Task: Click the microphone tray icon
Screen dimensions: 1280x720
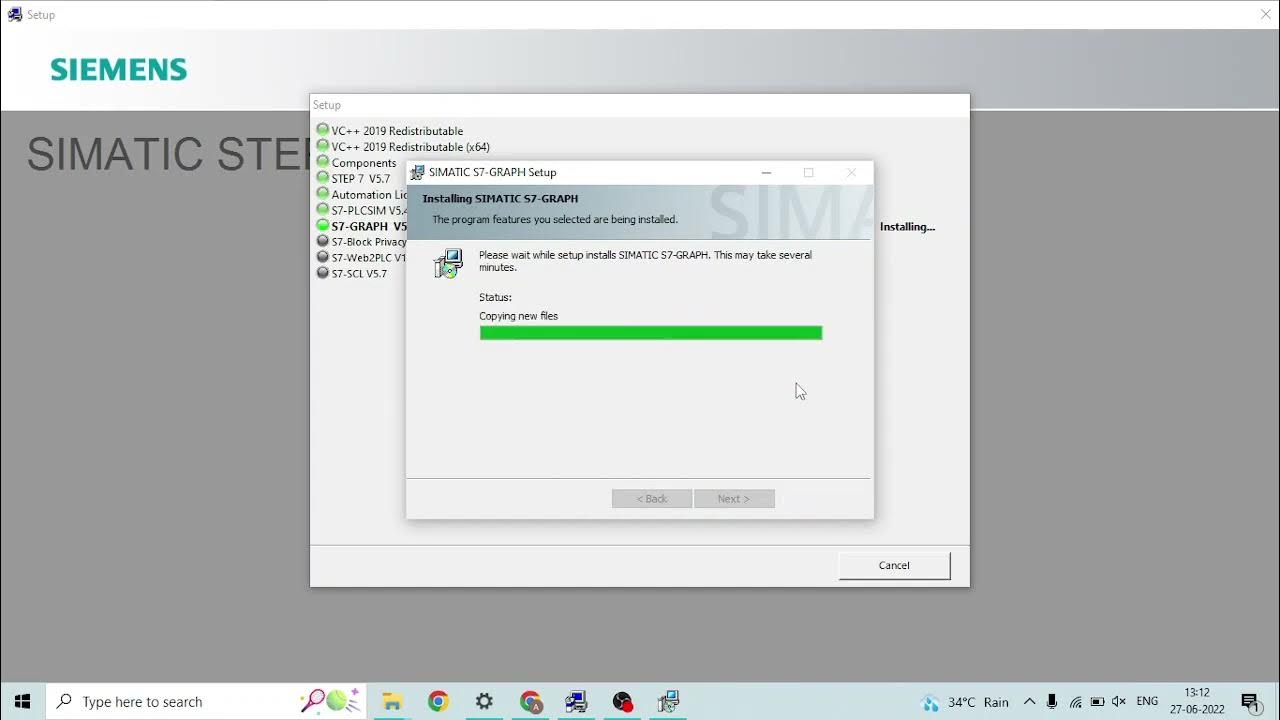Action: point(1052,702)
